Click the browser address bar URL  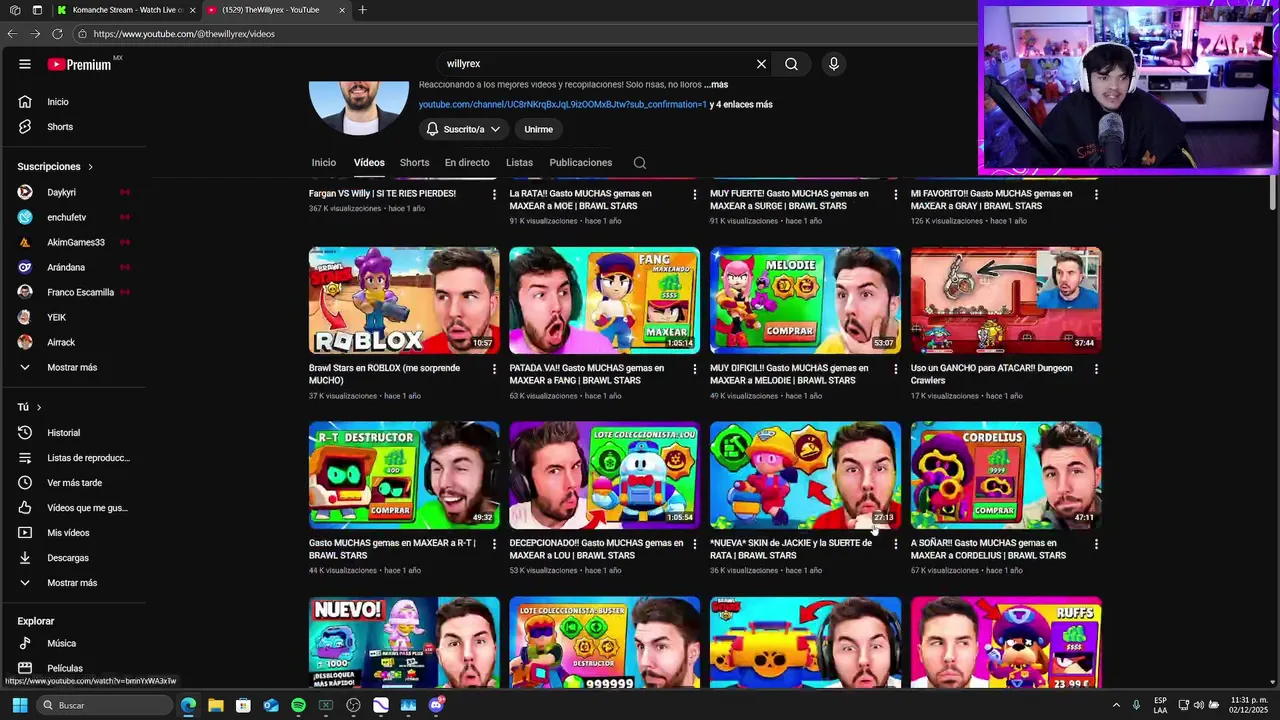184,34
